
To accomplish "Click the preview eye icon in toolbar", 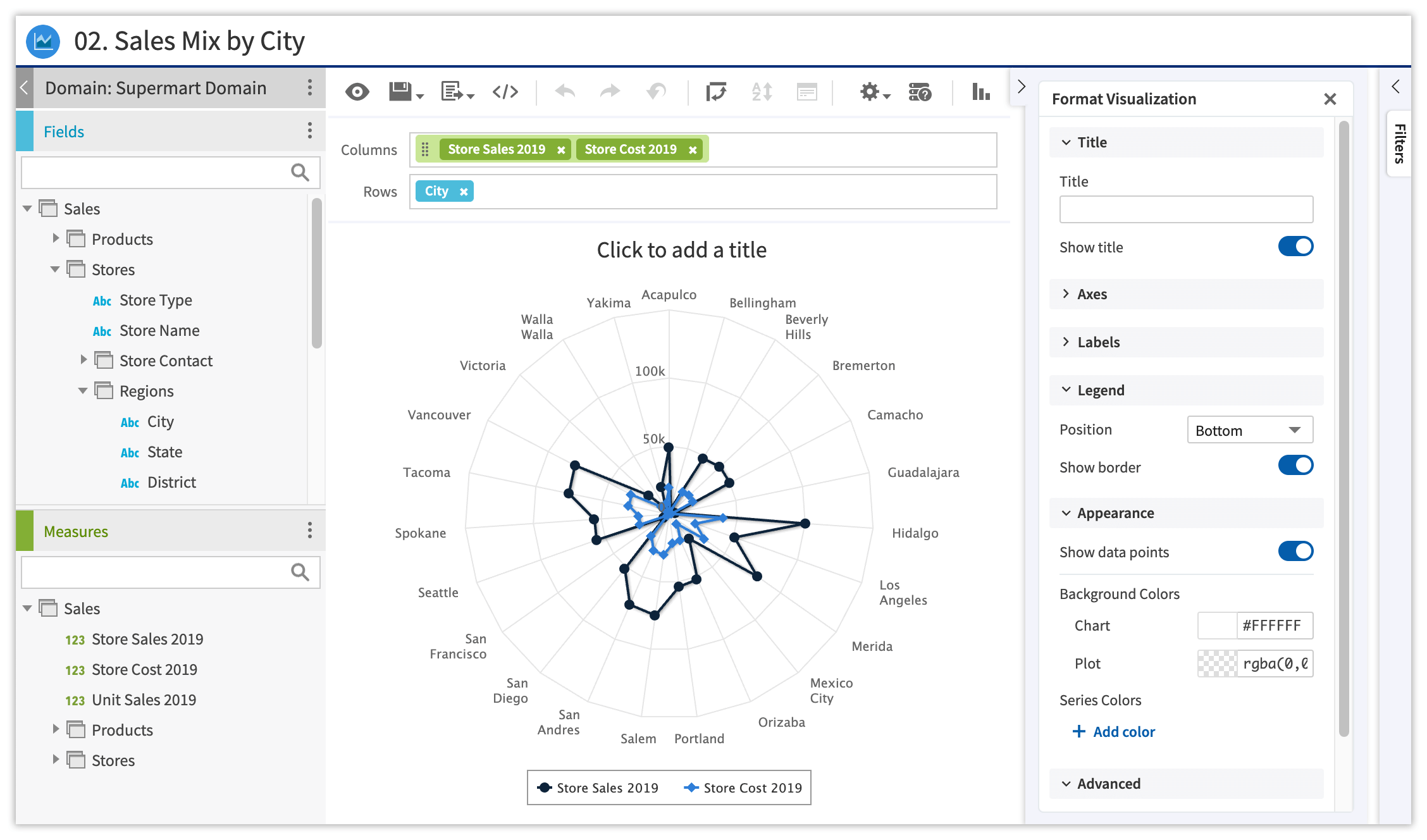I will [357, 92].
